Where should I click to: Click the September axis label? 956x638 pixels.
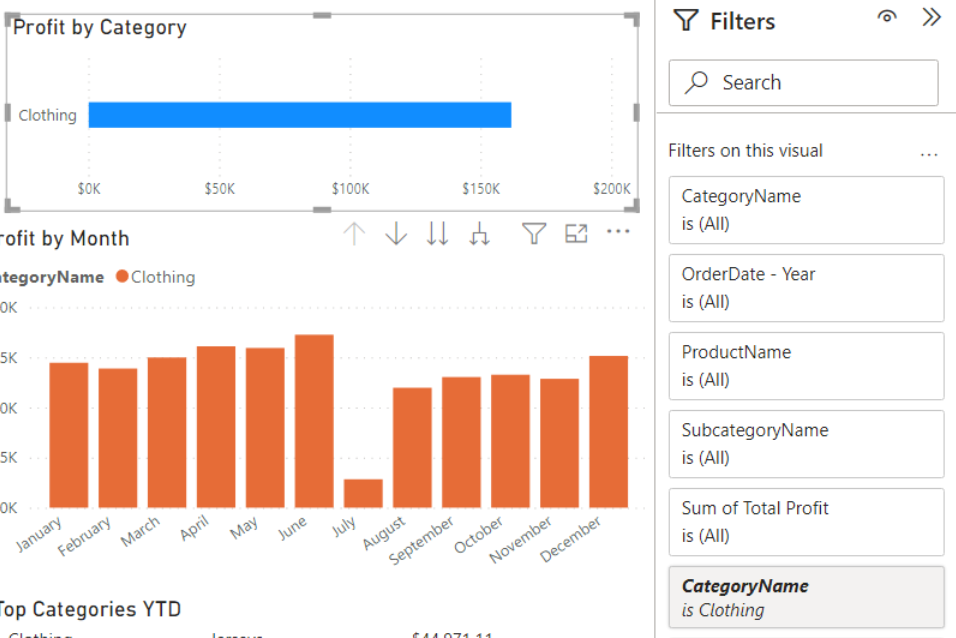[x=421, y=540]
